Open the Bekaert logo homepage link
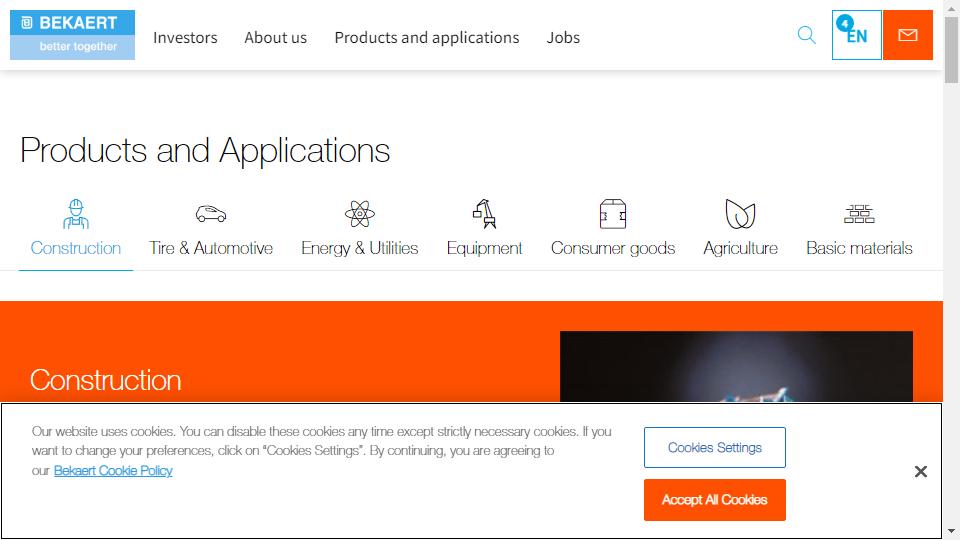 point(72,35)
